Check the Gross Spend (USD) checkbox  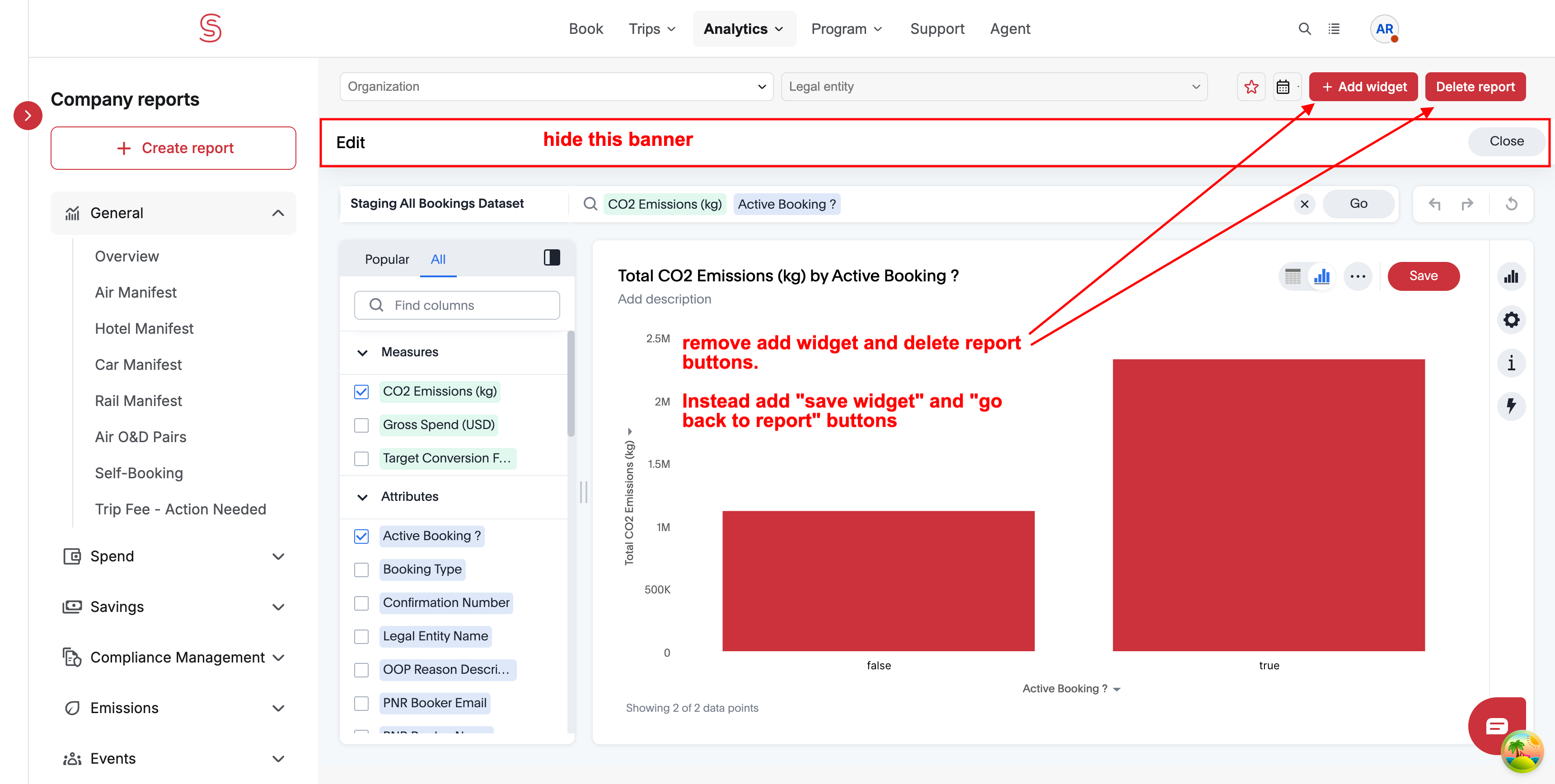tap(361, 425)
